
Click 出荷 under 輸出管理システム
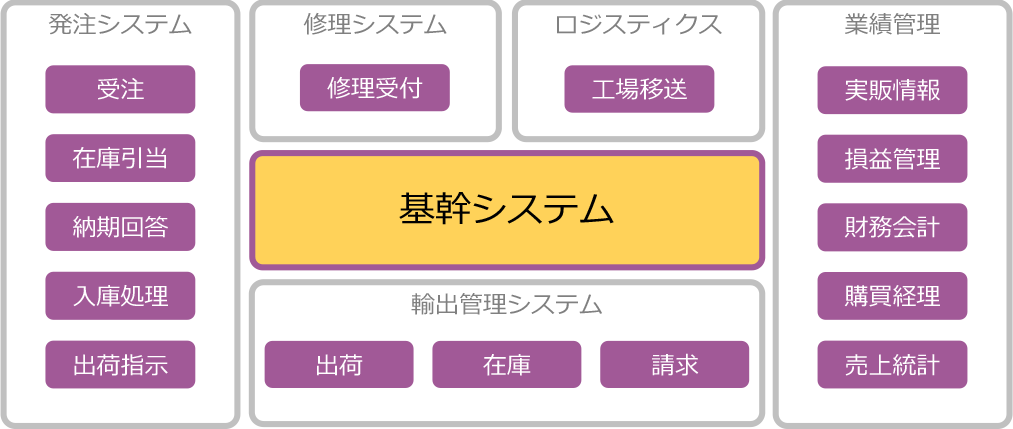[338, 364]
